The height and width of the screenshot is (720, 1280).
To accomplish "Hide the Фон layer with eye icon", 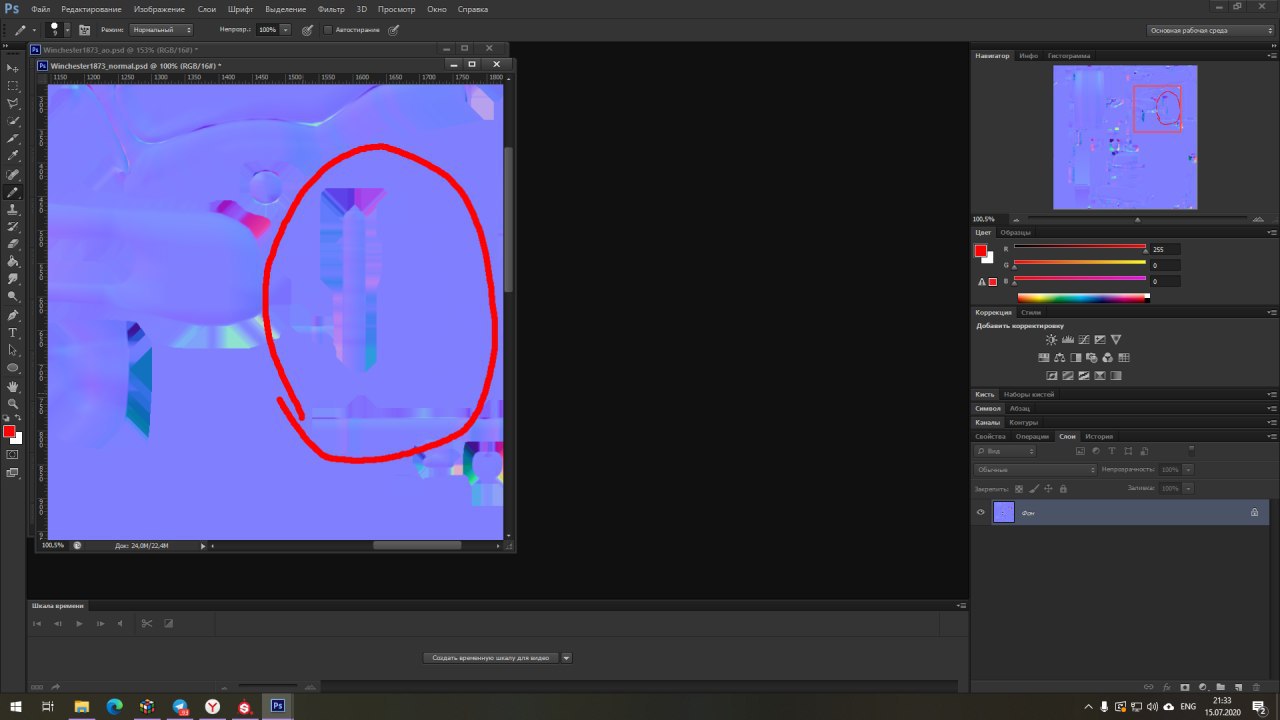I will click(x=980, y=512).
